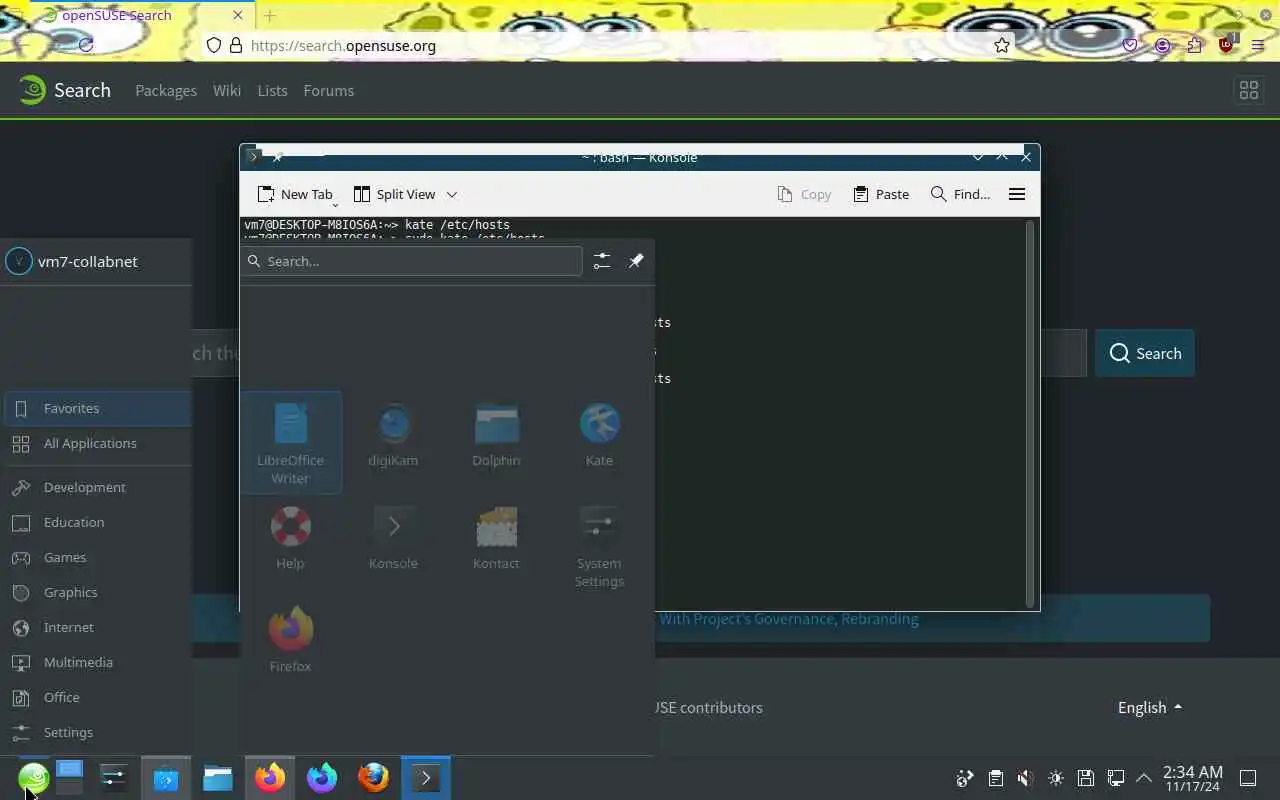
Task: Click Split View in Konsole toolbar
Action: tap(394, 194)
